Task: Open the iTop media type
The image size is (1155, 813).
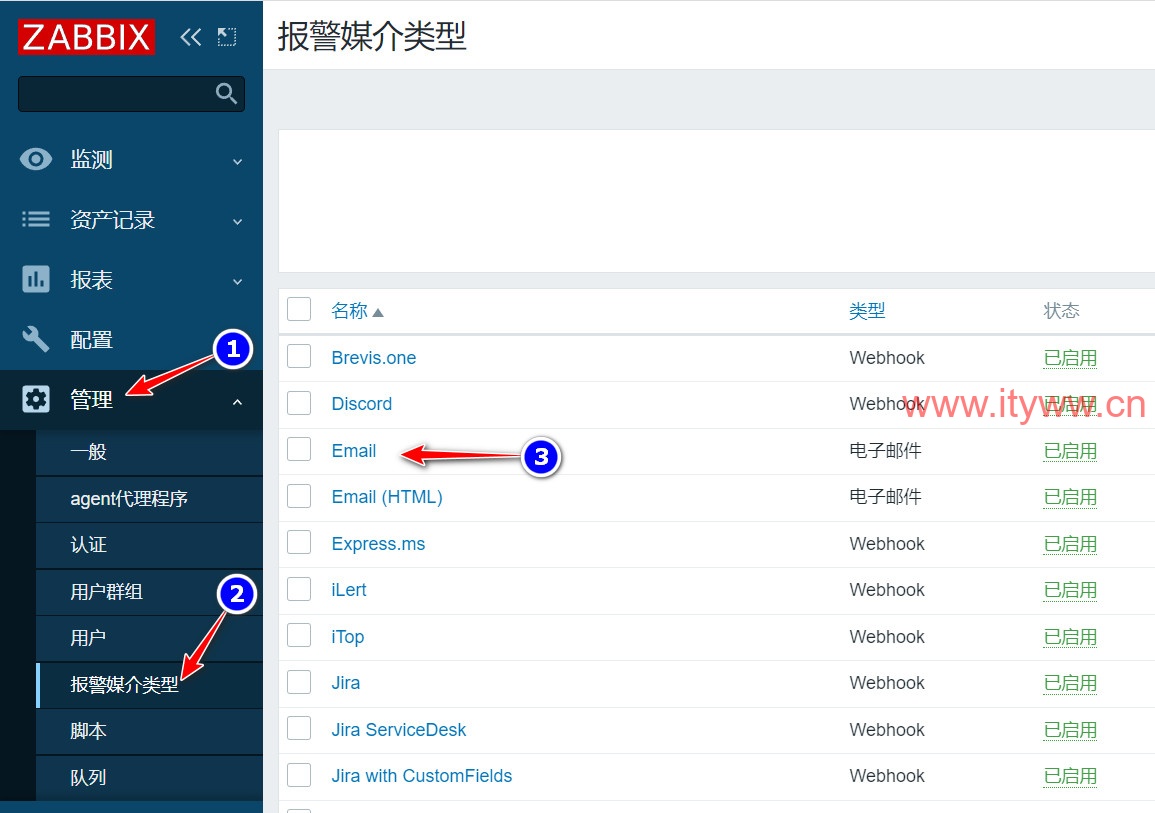Action: click(348, 637)
